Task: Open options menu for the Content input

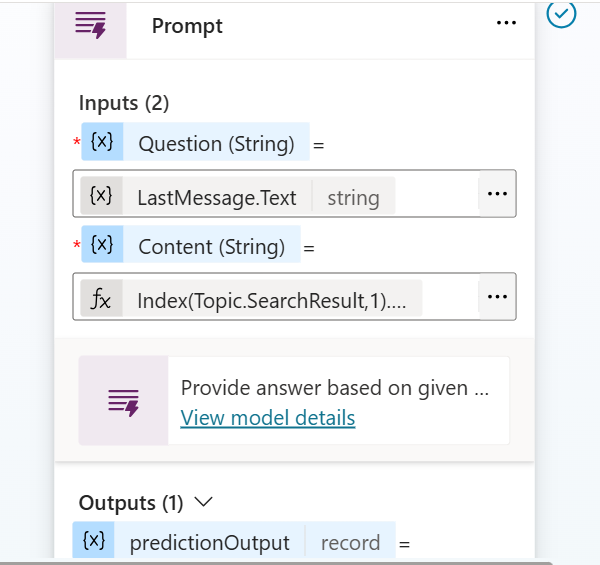Action: pos(497,296)
